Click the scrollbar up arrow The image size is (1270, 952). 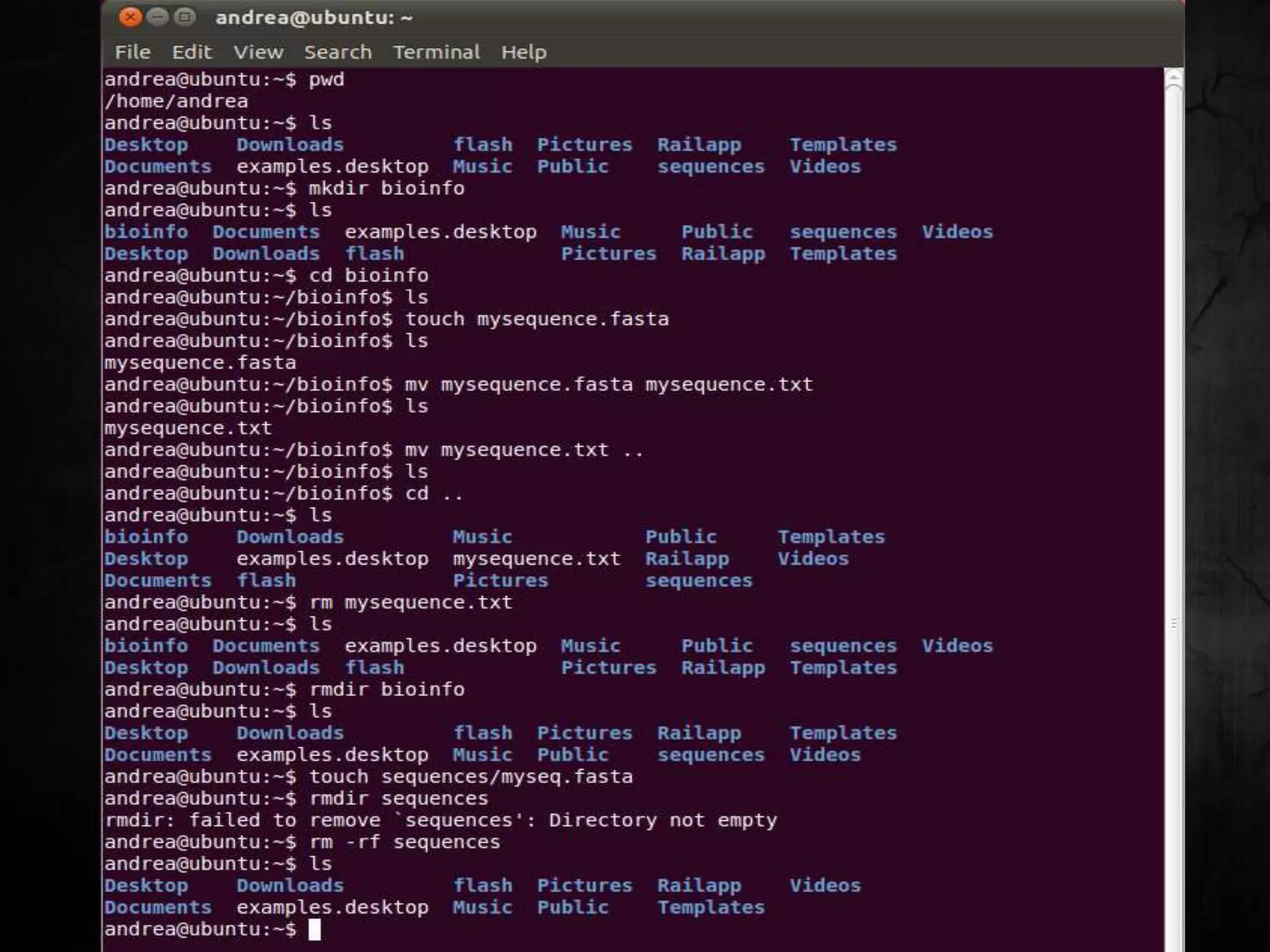click(1173, 77)
